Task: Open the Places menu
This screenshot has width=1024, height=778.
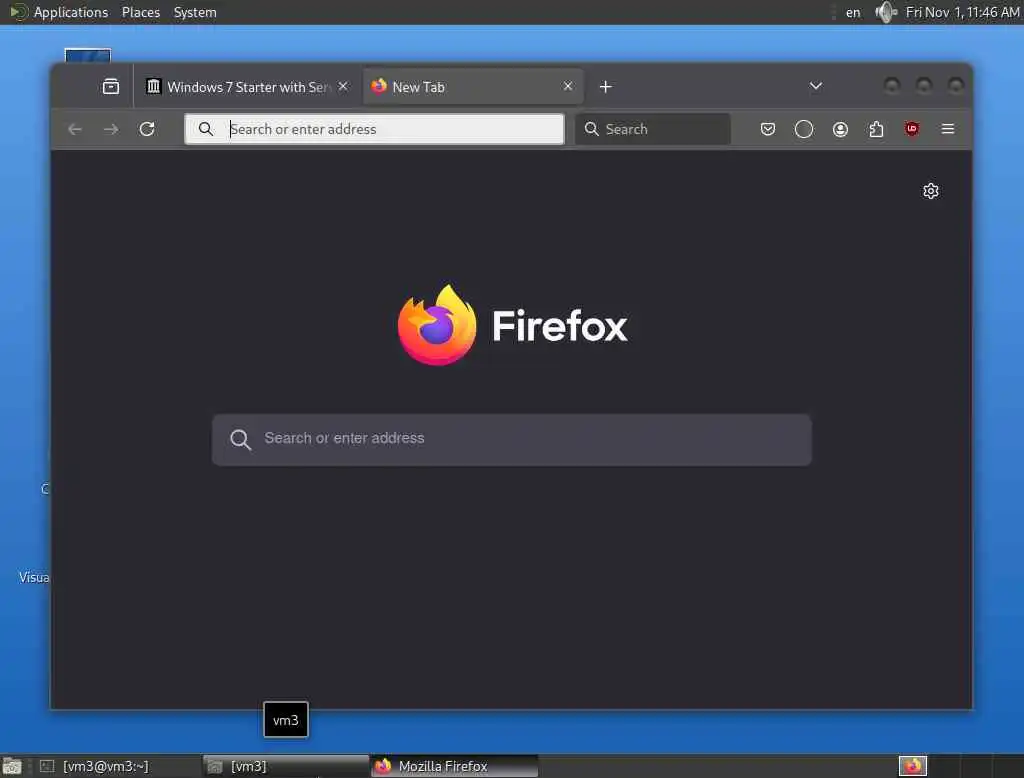Action: pos(140,12)
